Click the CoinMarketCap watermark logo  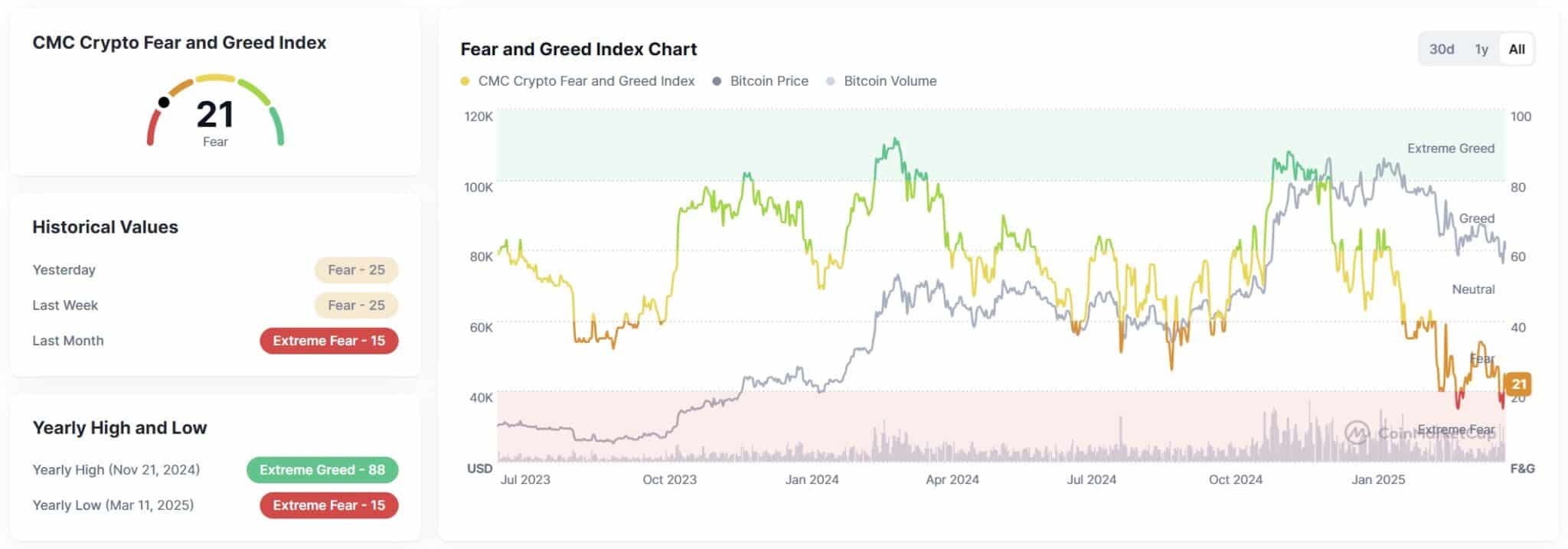(1357, 433)
